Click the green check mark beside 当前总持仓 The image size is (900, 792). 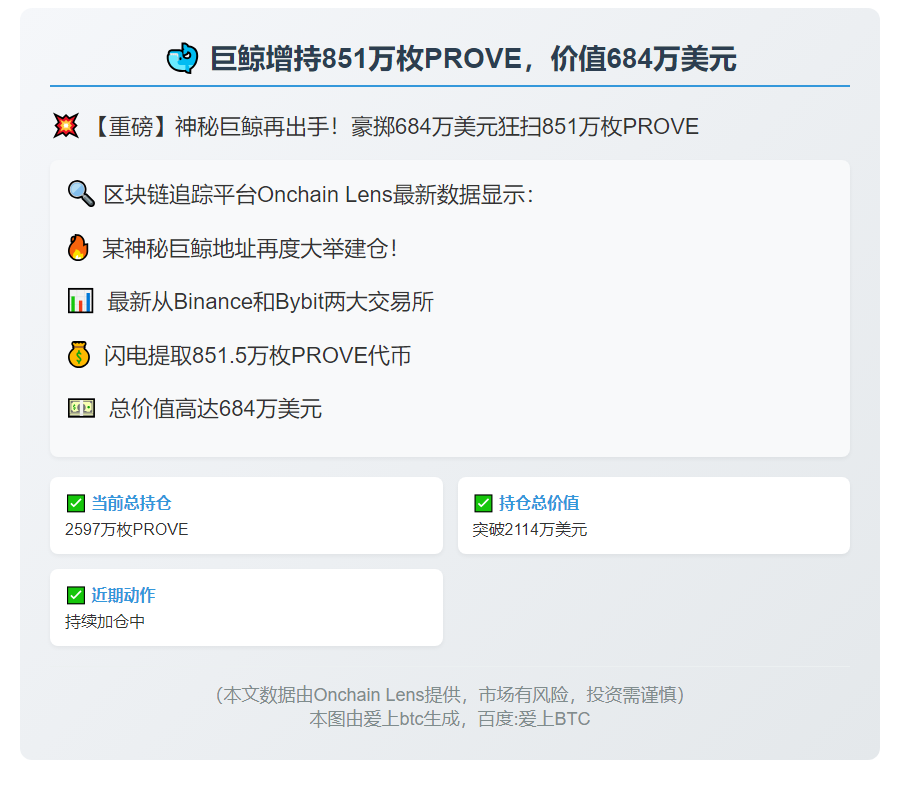[75, 503]
